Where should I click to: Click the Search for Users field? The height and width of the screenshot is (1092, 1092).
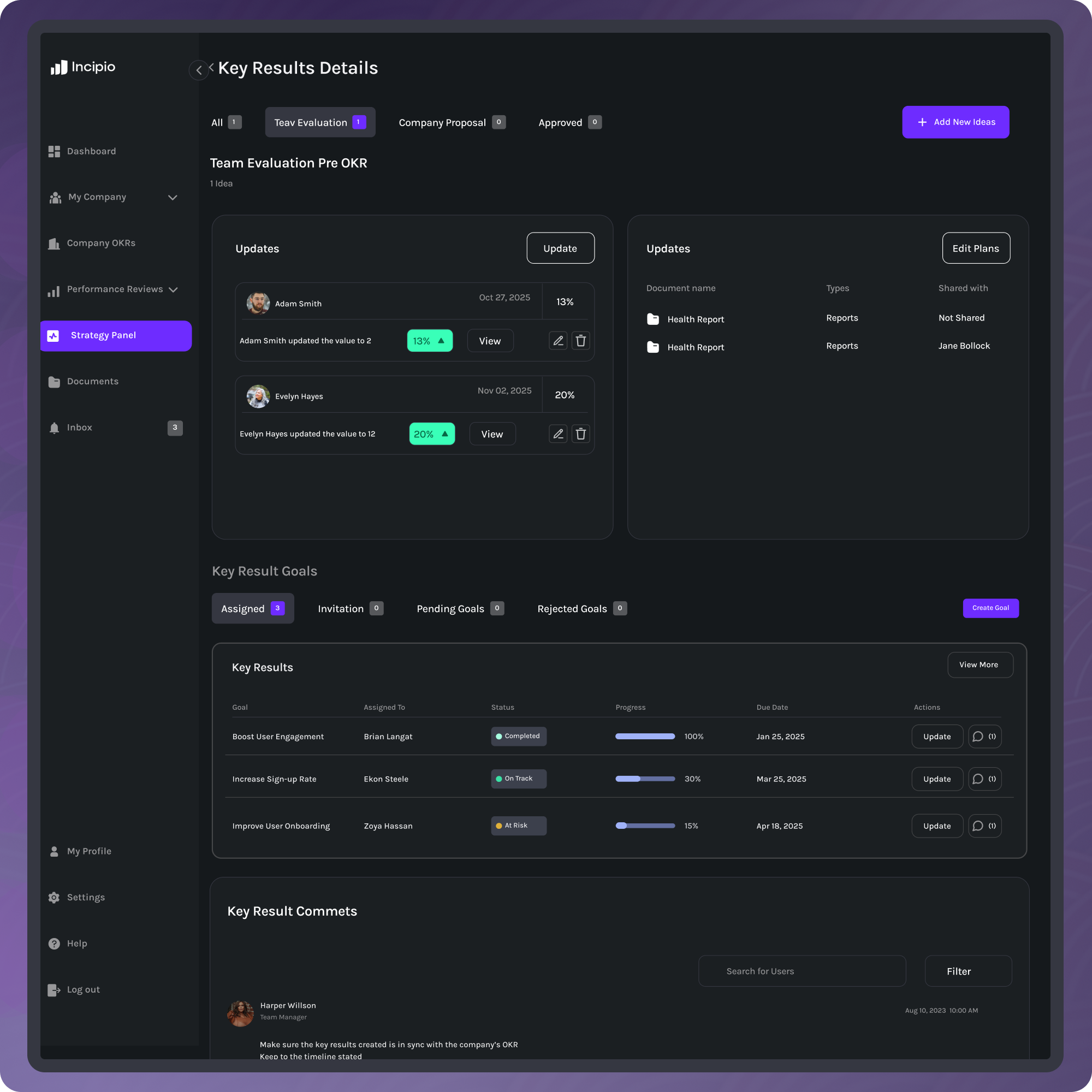click(x=802, y=971)
